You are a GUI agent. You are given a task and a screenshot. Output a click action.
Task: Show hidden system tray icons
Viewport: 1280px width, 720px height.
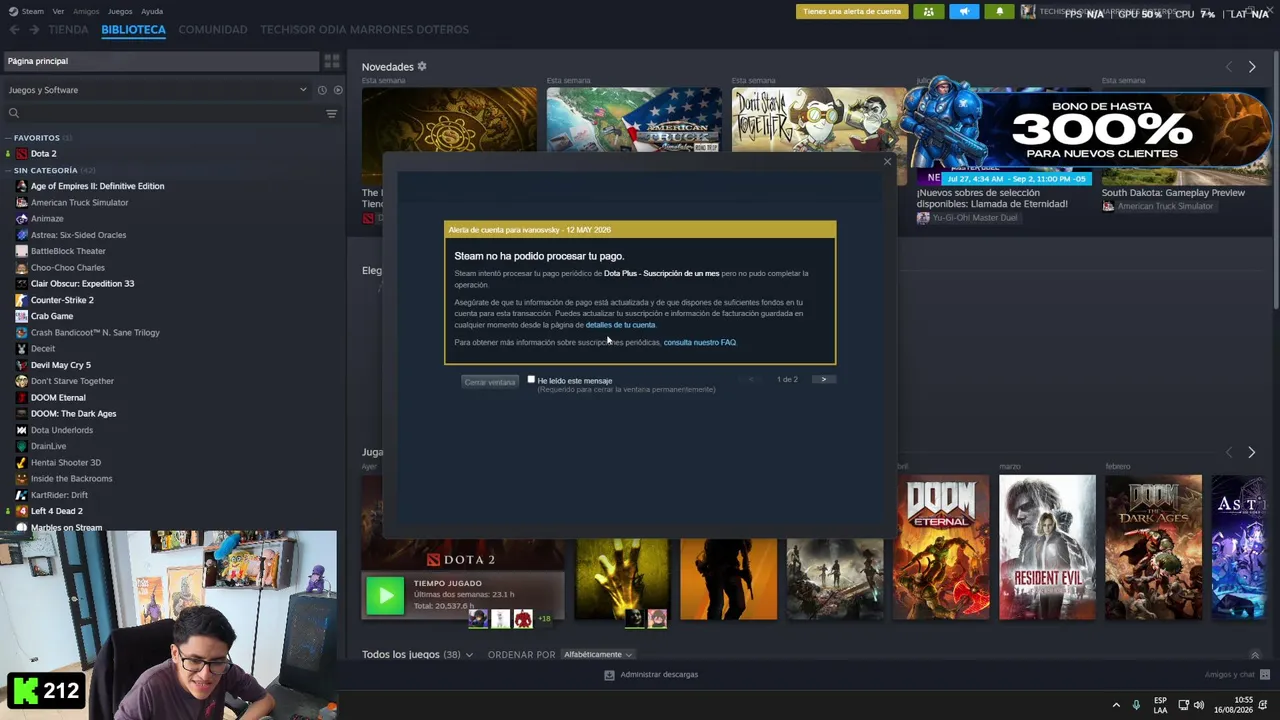(x=1116, y=704)
